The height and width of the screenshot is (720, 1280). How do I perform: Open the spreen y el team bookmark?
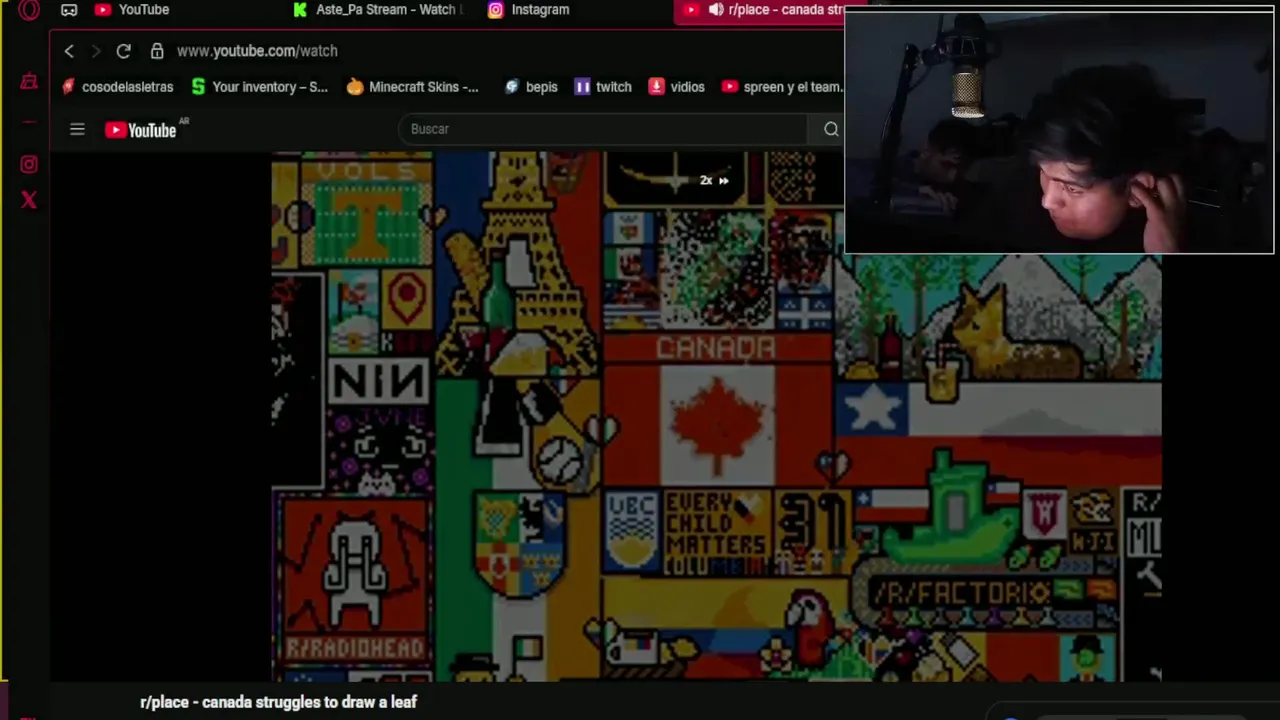coord(782,87)
